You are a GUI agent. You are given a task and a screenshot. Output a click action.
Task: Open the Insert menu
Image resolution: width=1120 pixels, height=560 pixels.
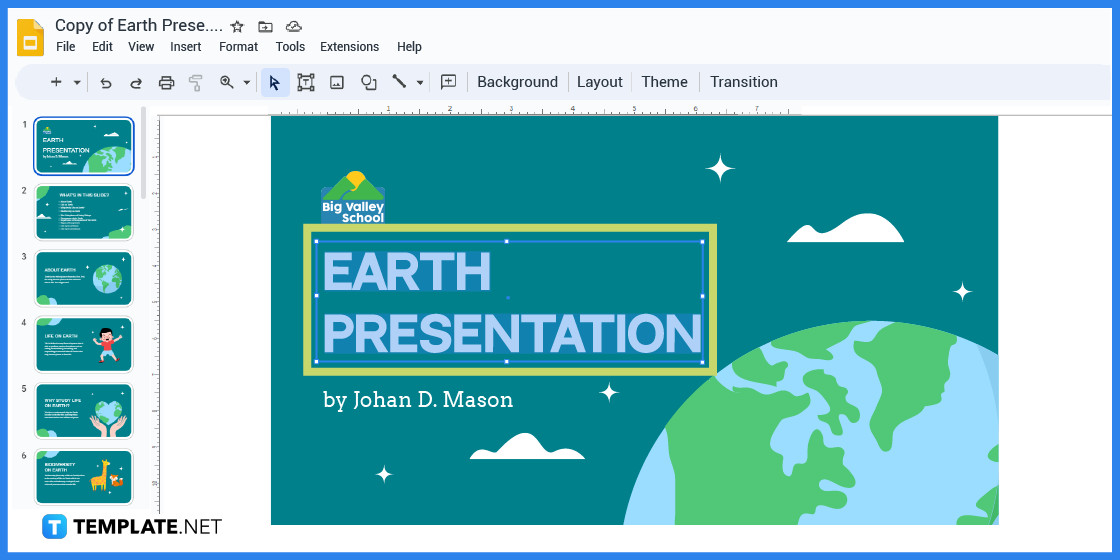click(x=186, y=46)
